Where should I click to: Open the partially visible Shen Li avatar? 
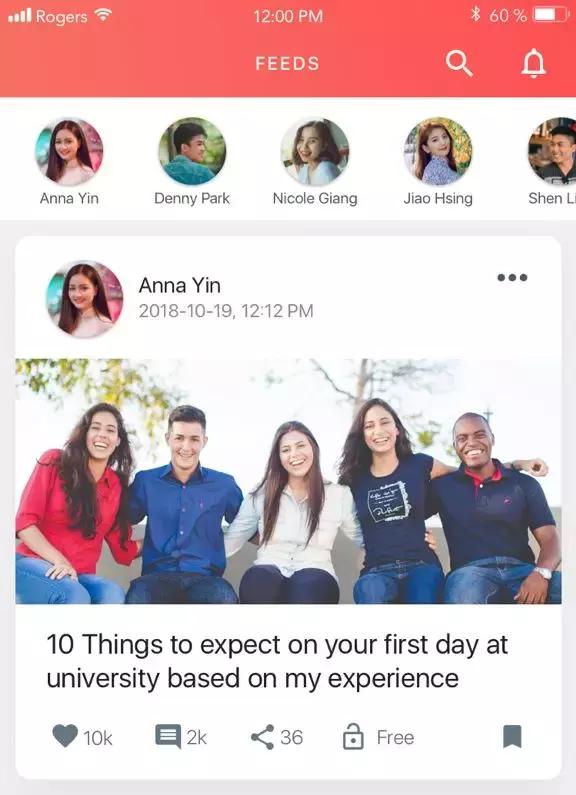tap(552, 151)
